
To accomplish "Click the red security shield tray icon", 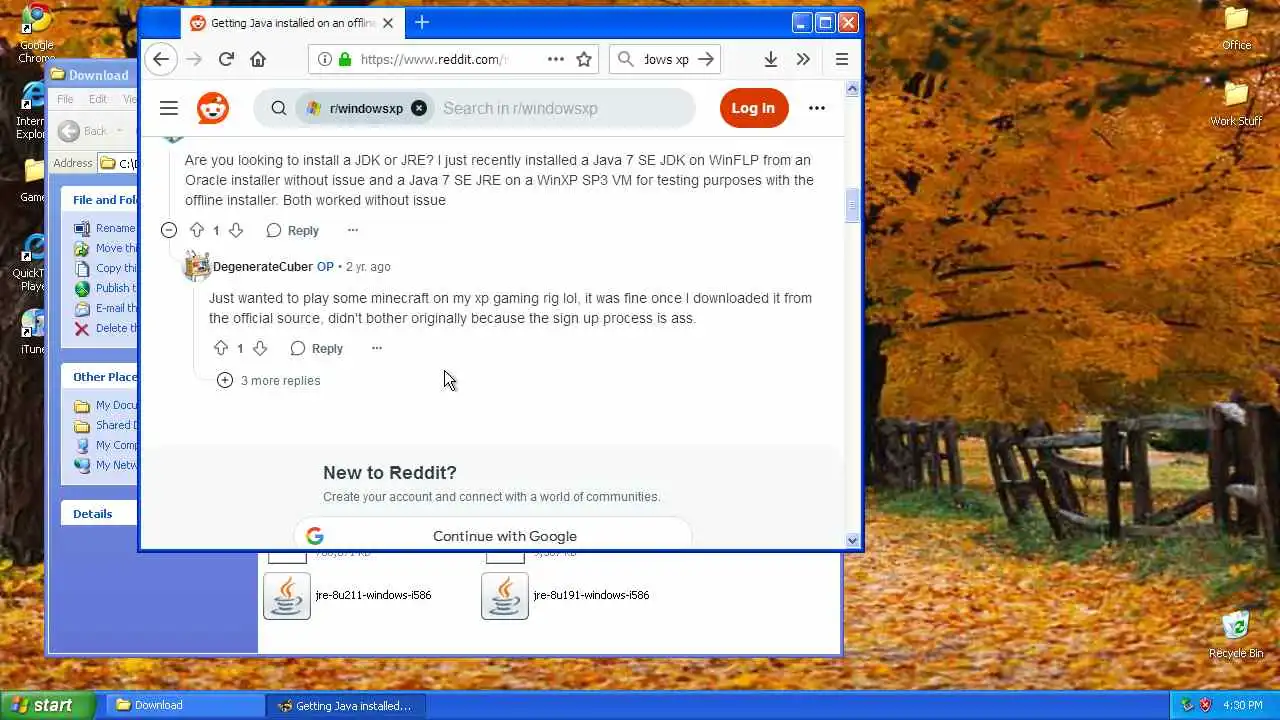I will (1205, 705).
